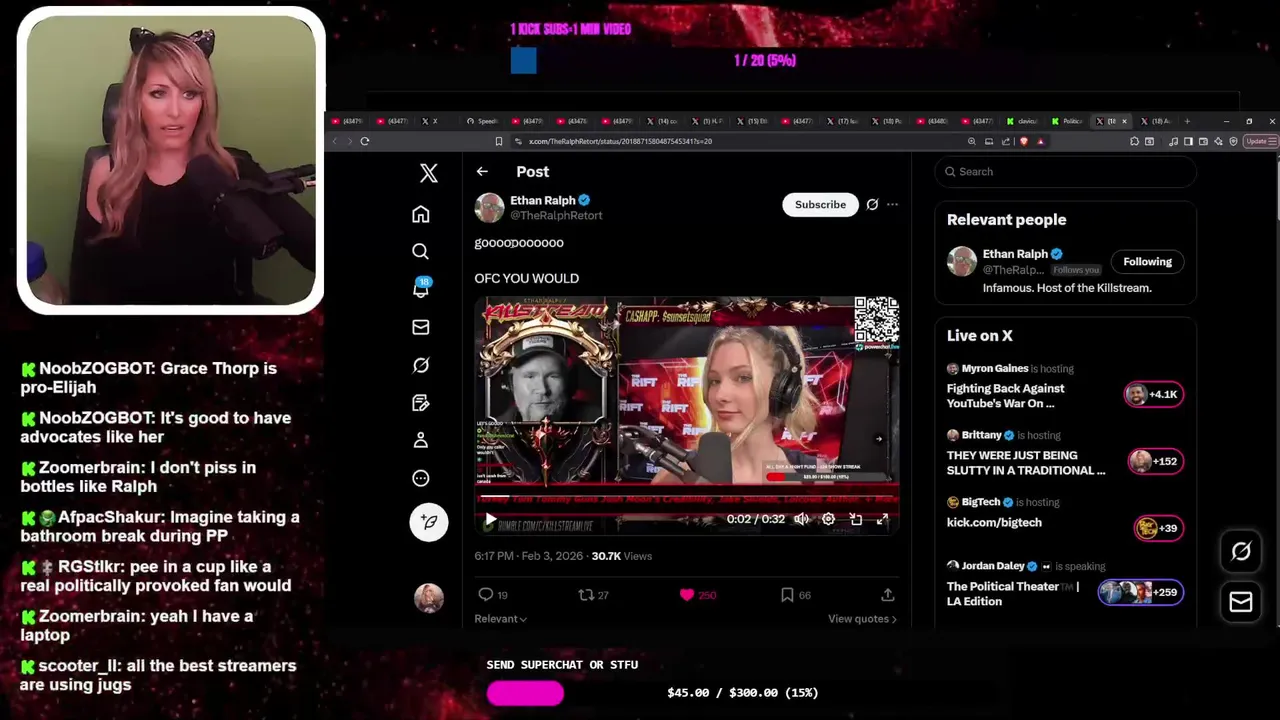Mute the video volume speaker icon
Screen dimensions: 1280x720
point(801,519)
